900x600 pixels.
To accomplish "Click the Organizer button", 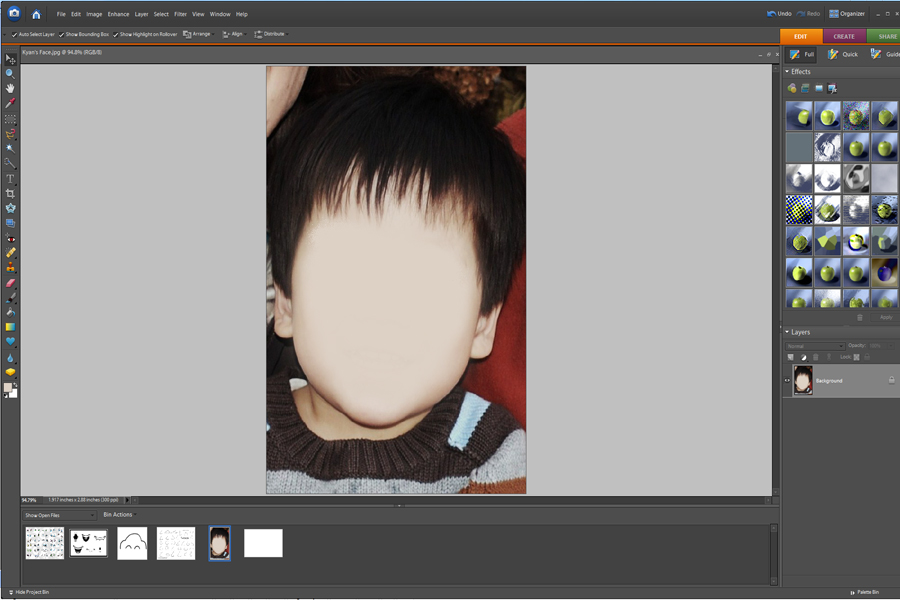I will 847,14.
